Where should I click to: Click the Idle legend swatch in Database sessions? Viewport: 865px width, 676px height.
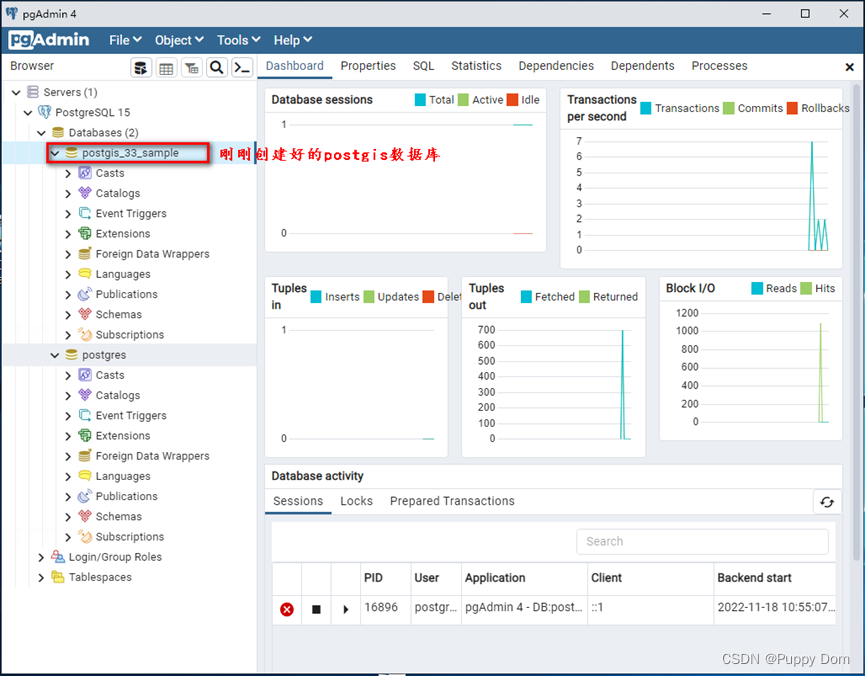pyautogui.click(x=512, y=100)
